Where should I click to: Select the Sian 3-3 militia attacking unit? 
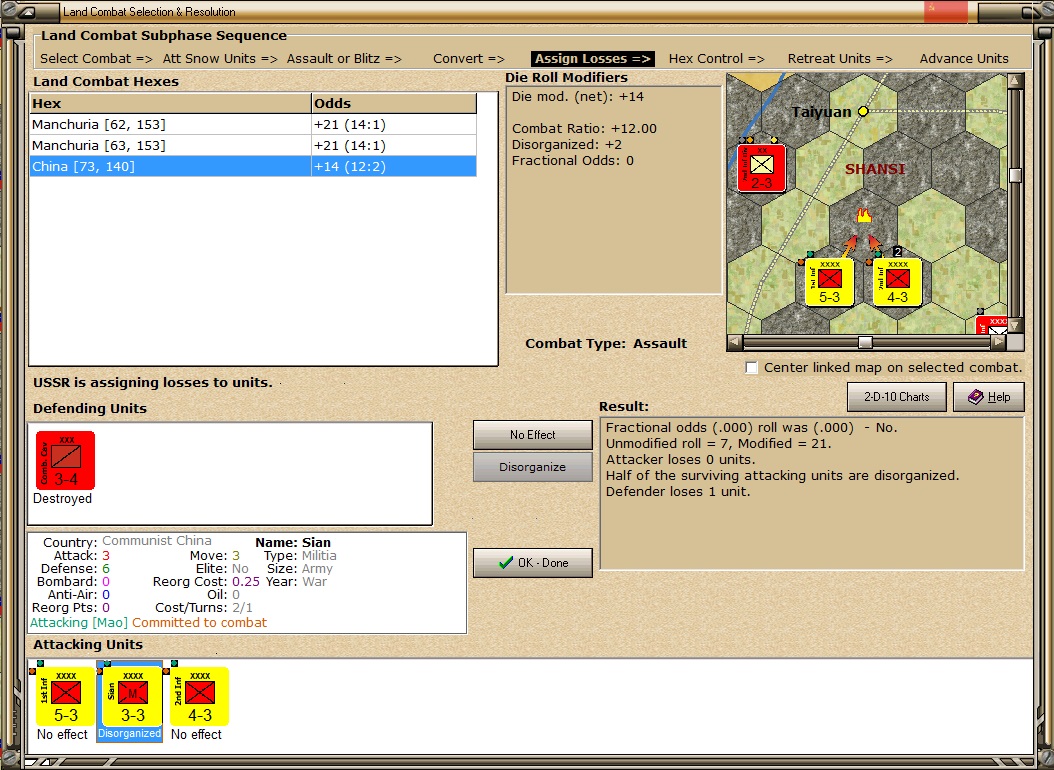coord(132,695)
